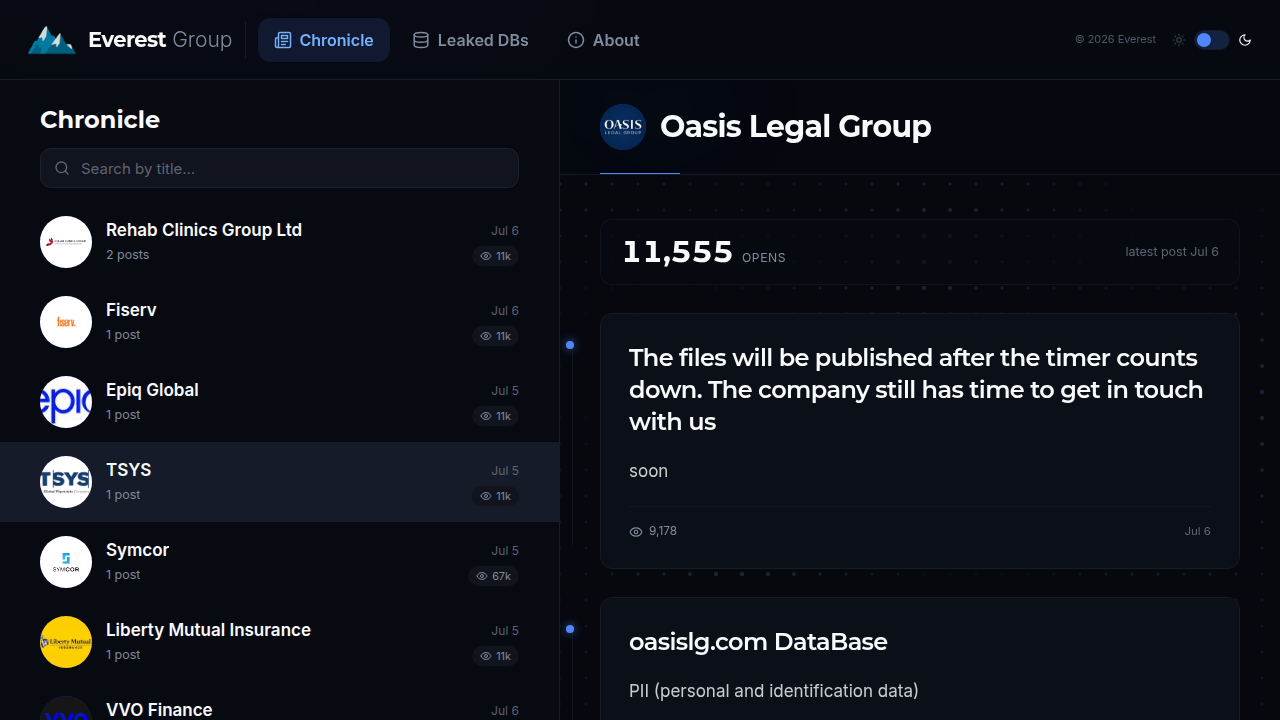Click the sun icon beside the theme switch

(1179, 40)
